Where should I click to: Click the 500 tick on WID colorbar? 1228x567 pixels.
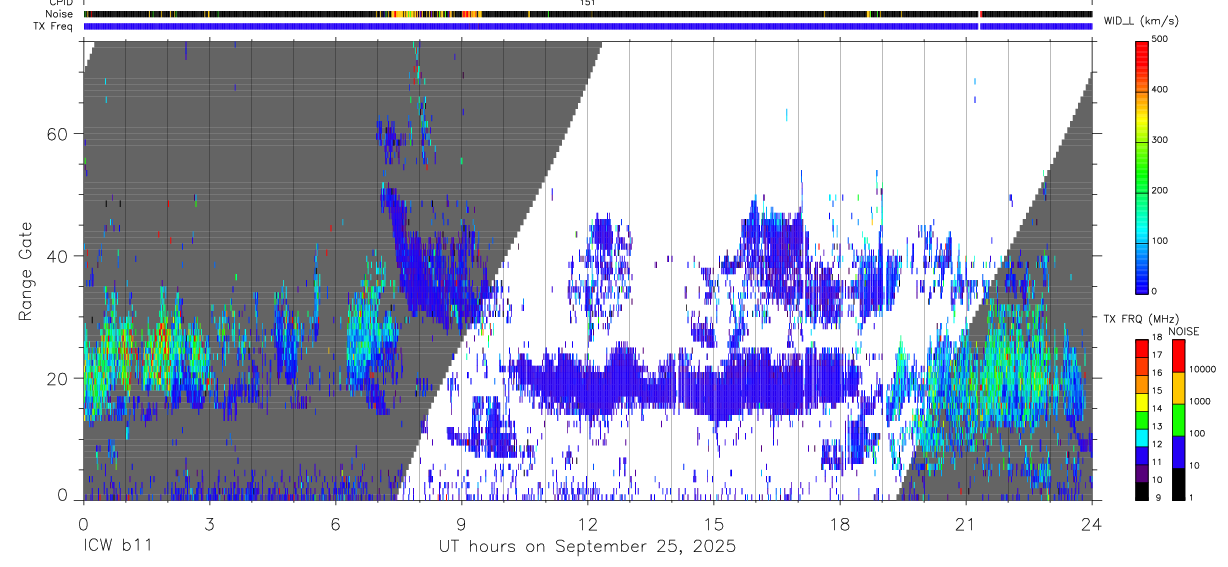point(1162,39)
